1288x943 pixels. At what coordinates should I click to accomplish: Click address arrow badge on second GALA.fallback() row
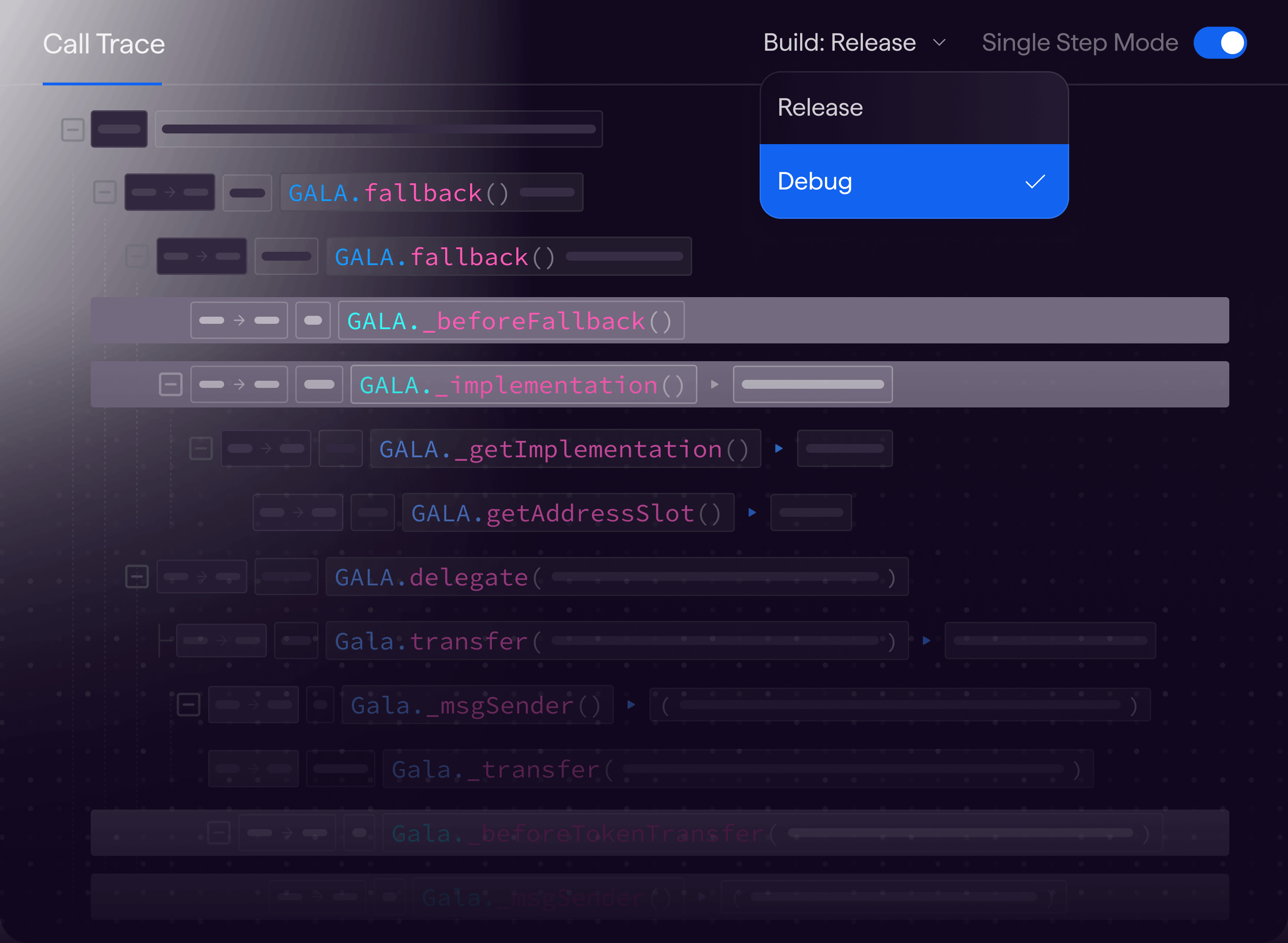tap(202, 256)
